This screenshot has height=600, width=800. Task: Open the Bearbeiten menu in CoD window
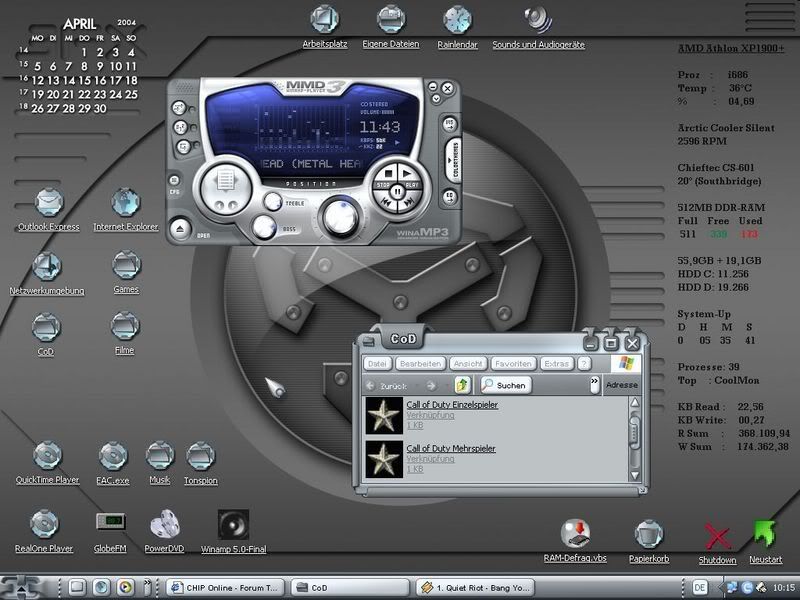point(420,364)
